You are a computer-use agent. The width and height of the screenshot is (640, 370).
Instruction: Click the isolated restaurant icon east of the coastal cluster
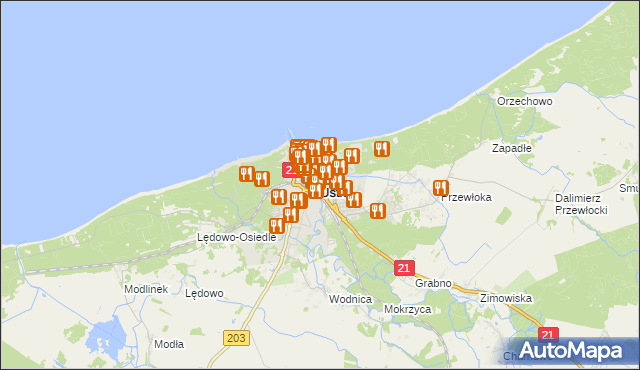381,149
